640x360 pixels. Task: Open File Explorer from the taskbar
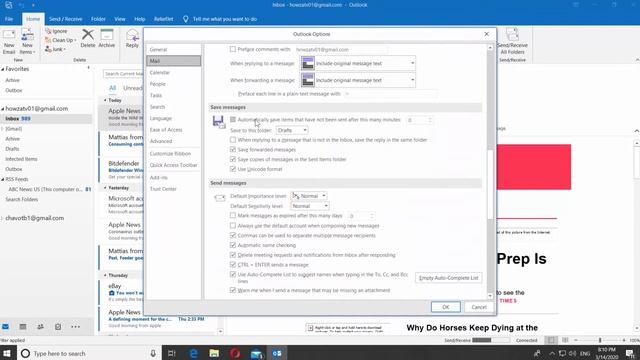pyautogui.click(x=214, y=353)
